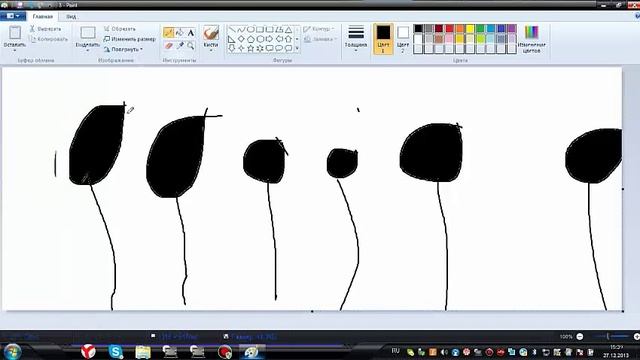Choose the Triangle shape

[x=289, y=29]
